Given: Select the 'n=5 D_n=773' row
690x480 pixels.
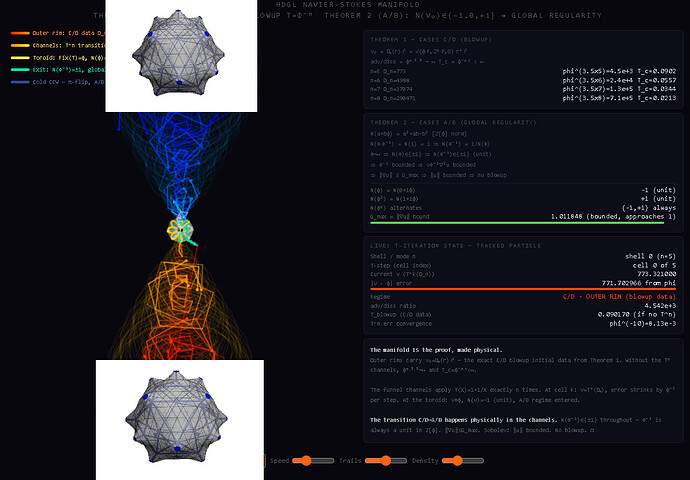Looking at the screenshot, I should pos(523,71).
